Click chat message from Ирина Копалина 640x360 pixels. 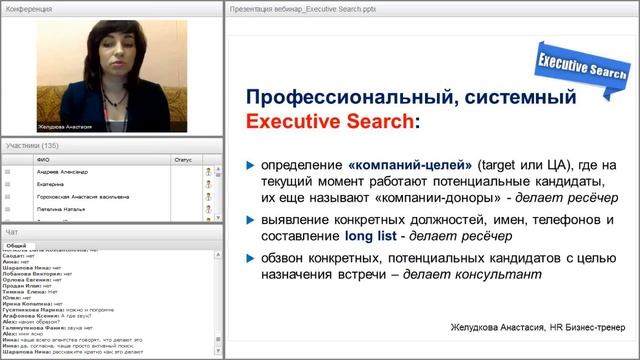pyautogui.click(x=33, y=304)
